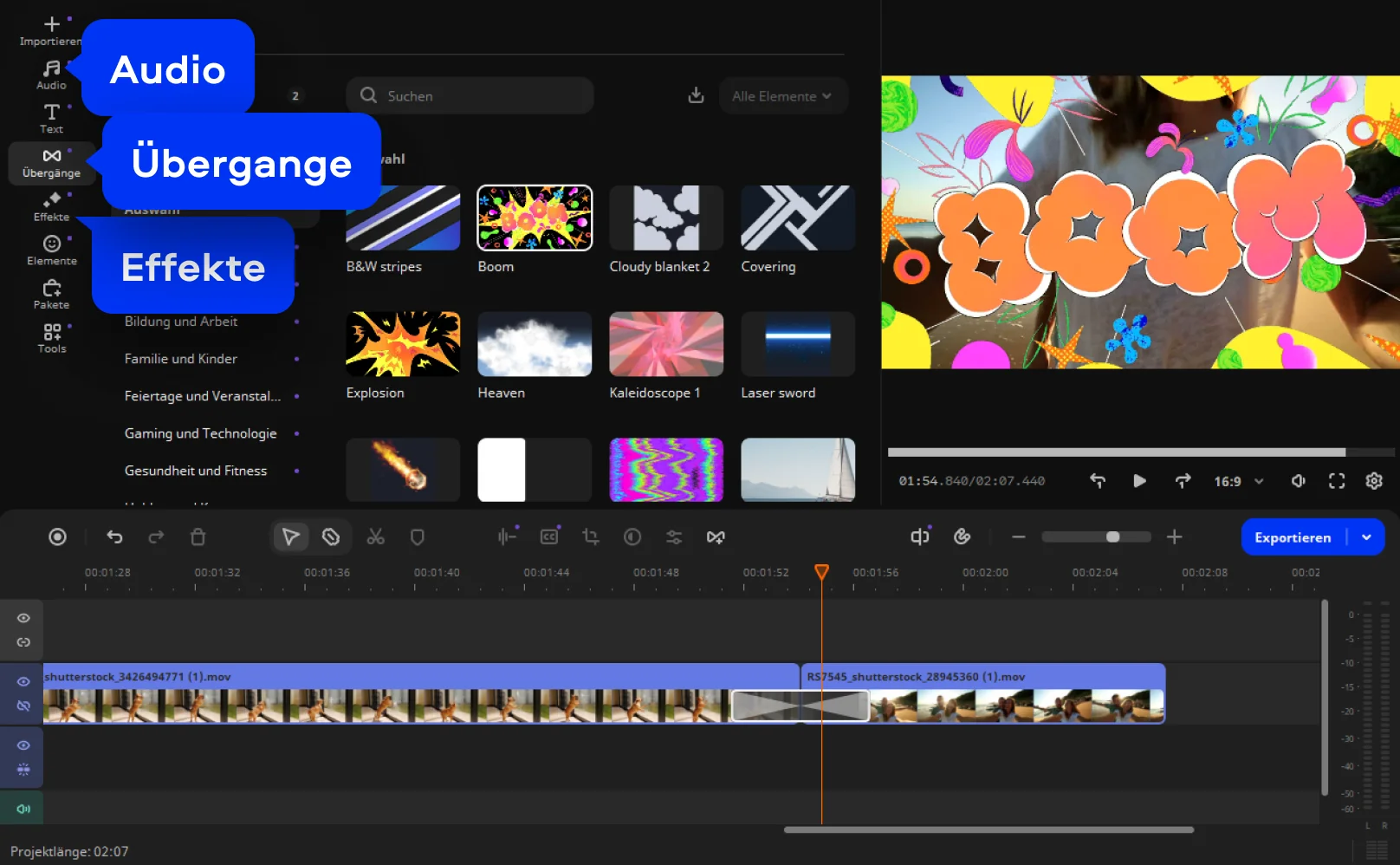Click the Exportieren button
The image size is (1400, 865).
point(1292,537)
